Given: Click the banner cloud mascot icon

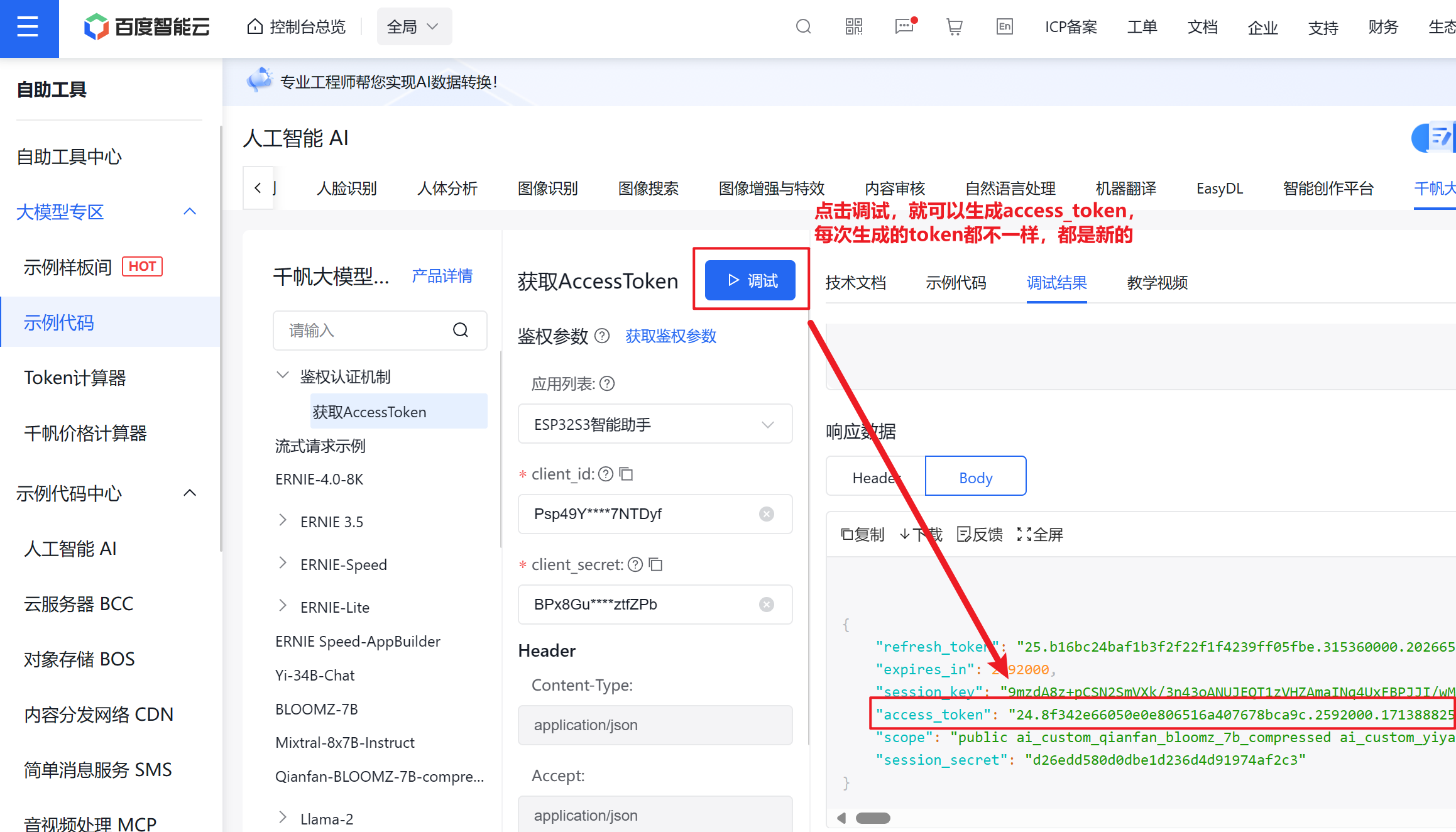Looking at the screenshot, I should 260,80.
